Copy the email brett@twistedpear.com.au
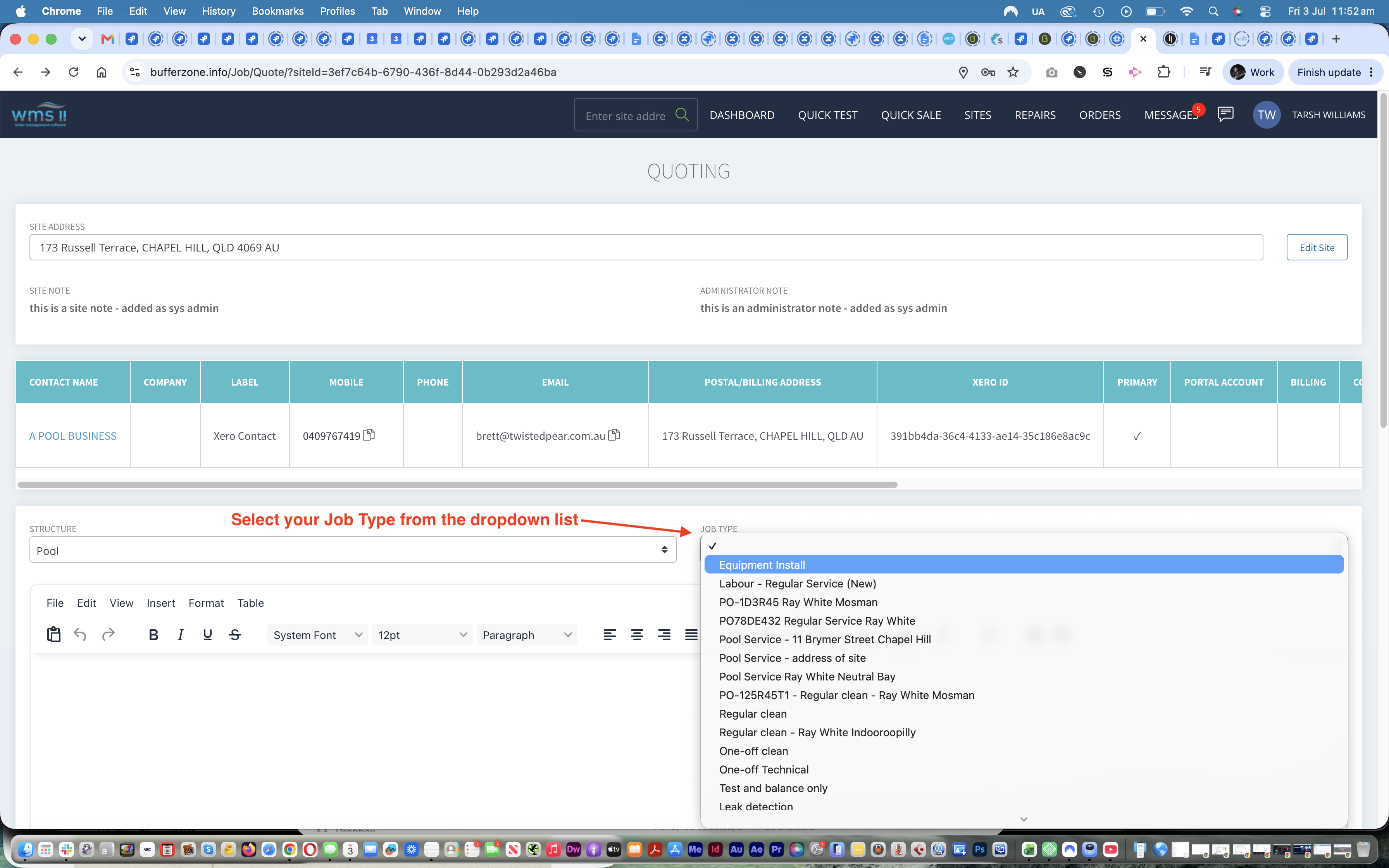 click(x=614, y=434)
